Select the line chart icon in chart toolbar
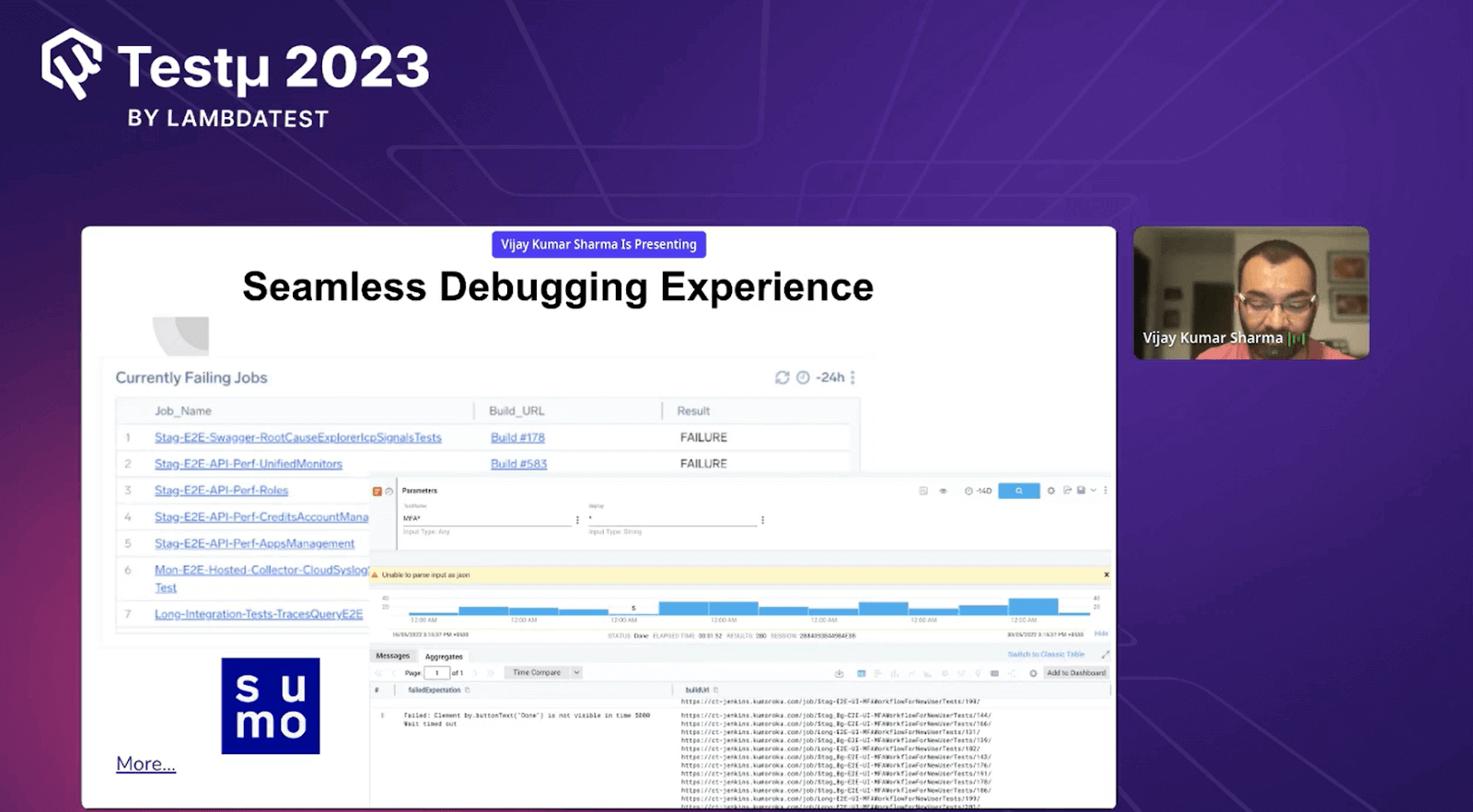 pos(910,674)
